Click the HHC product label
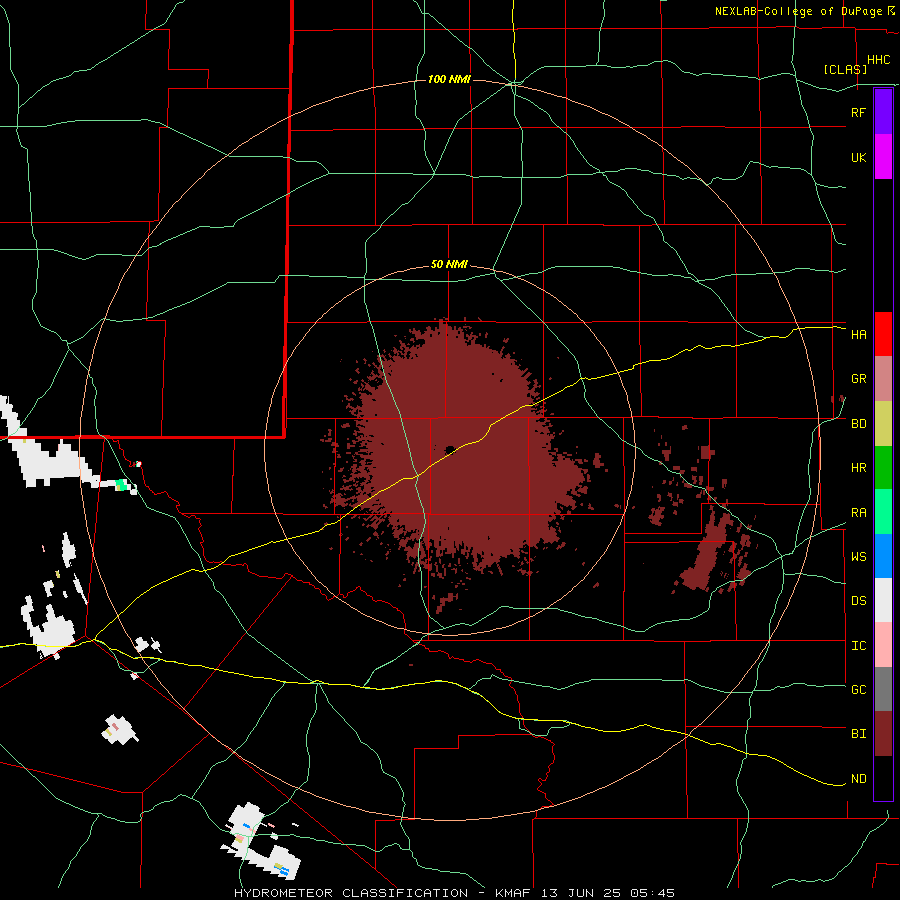The height and width of the screenshot is (900, 900). pos(878,60)
